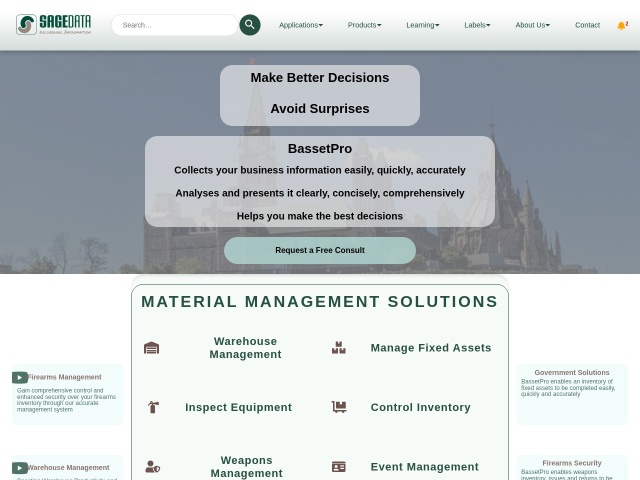Open the Firearms Management card title
The width and height of the screenshot is (640, 480).
click(64, 377)
